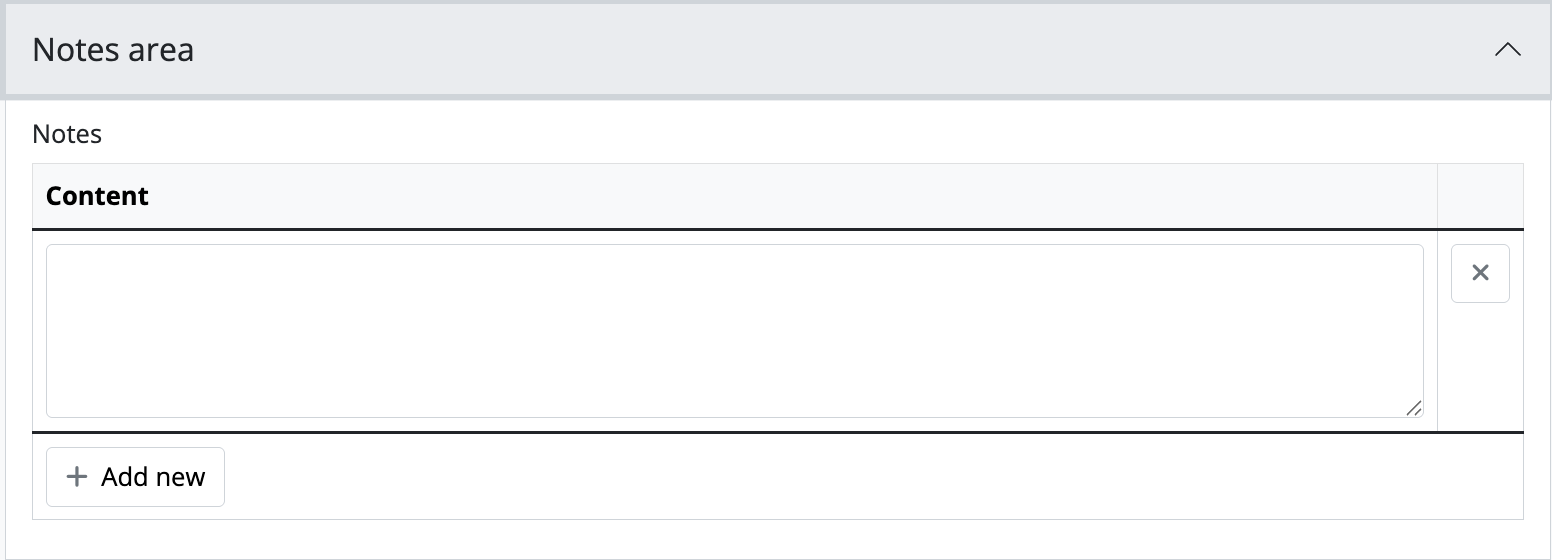Collapse the Notes area section chevron
1552x560 pixels.
click(x=1507, y=50)
